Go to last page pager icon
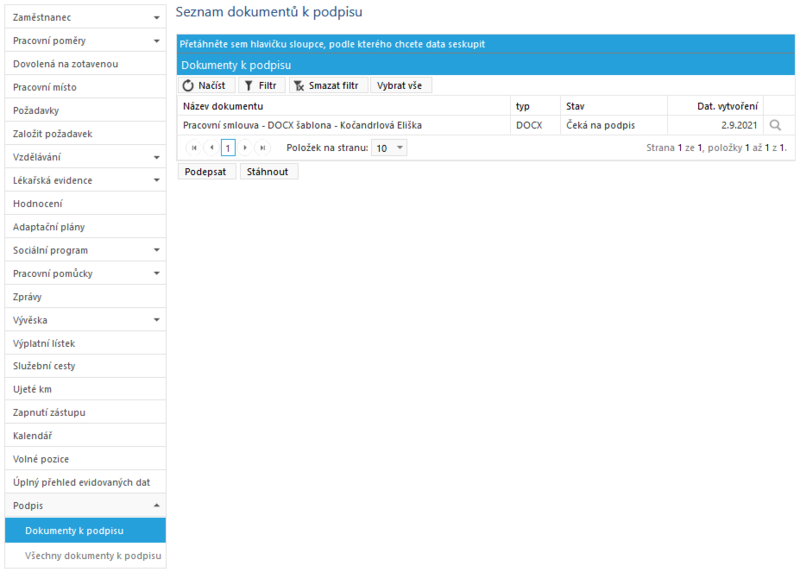800x572 pixels. pos(262,148)
